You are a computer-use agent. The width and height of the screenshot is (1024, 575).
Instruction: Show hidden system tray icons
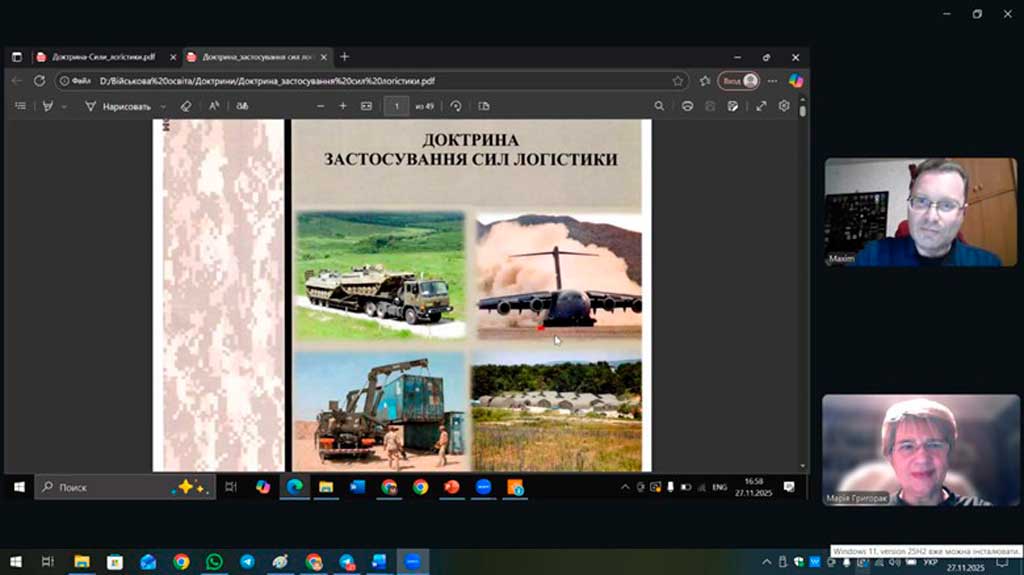pyautogui.click(x=626, y=487)
